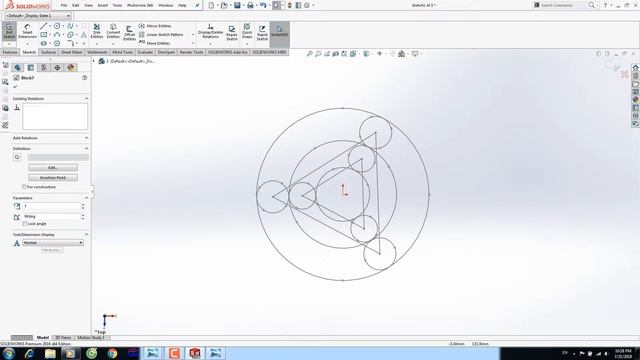640x360 pixels.
Task: Open the Tools menu
Action: point(117,5)
